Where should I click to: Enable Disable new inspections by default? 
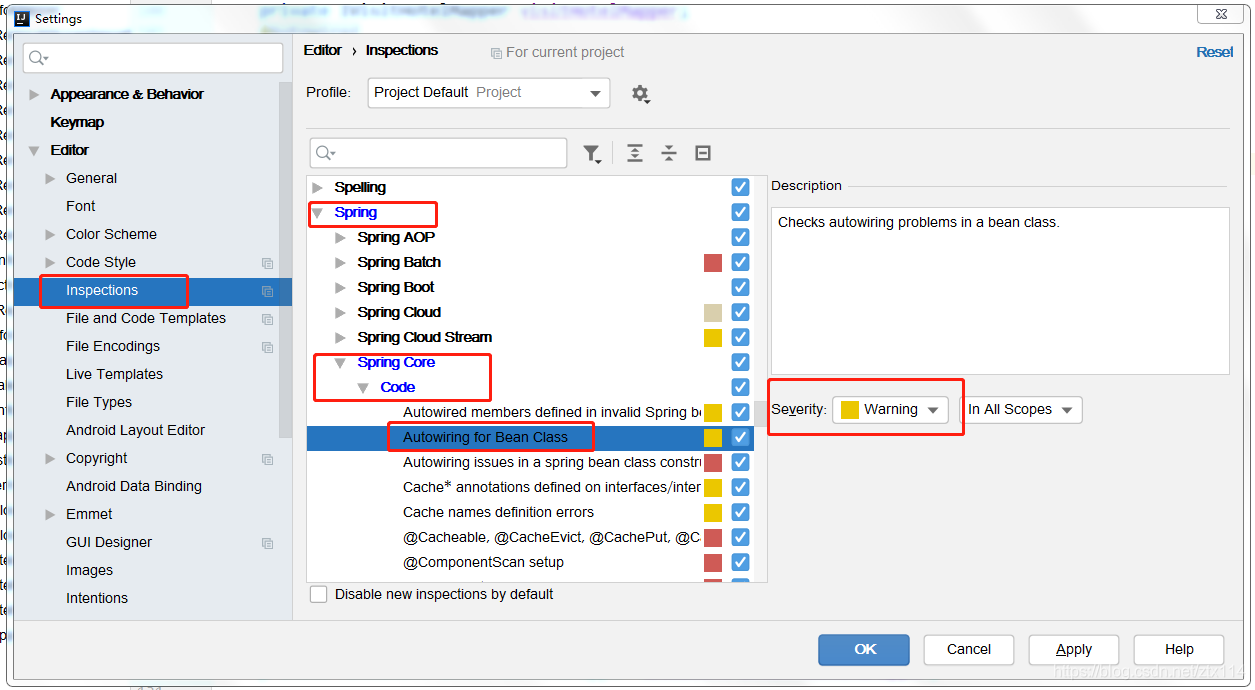pos(318,594)
